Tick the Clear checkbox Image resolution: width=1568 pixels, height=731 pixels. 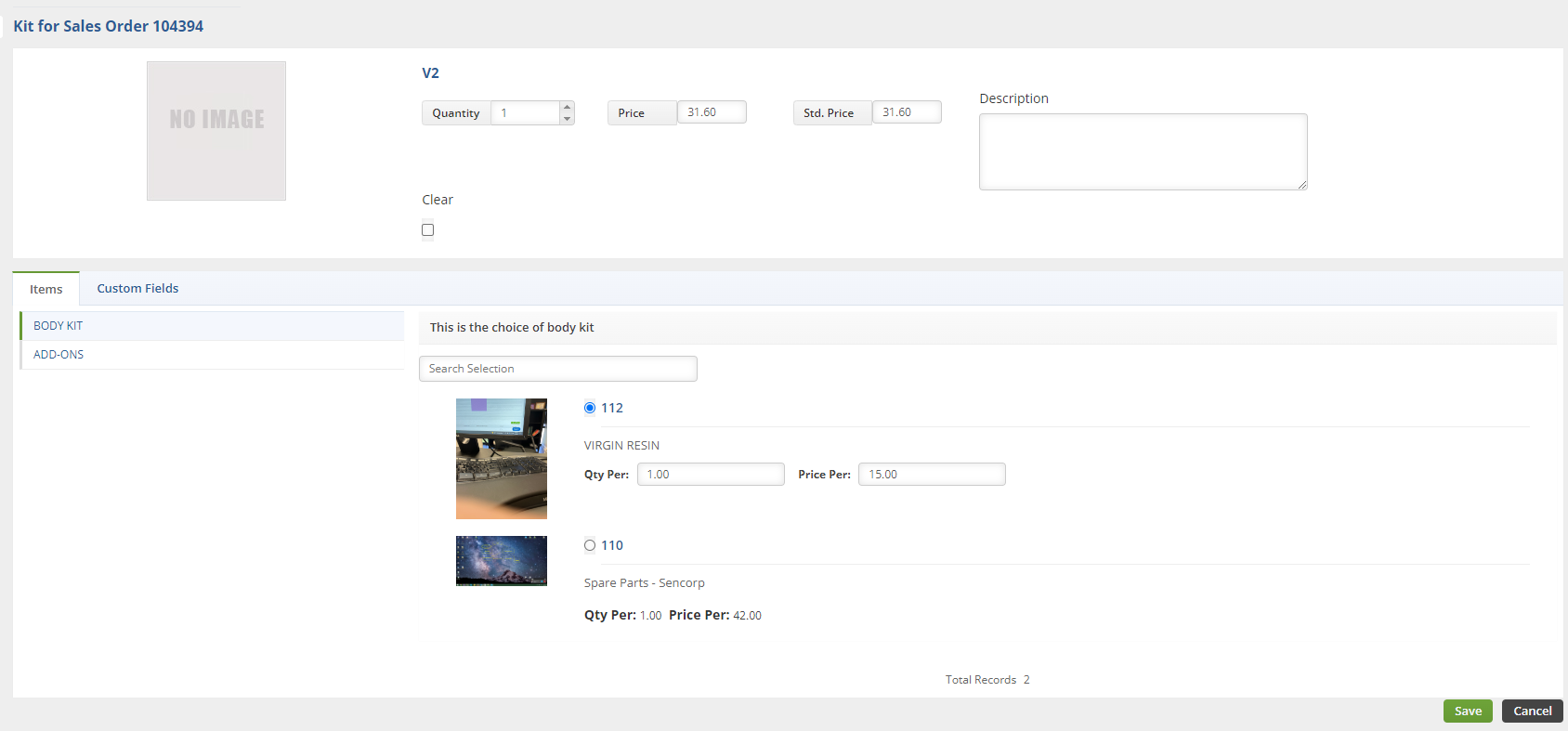coord(428,229)
